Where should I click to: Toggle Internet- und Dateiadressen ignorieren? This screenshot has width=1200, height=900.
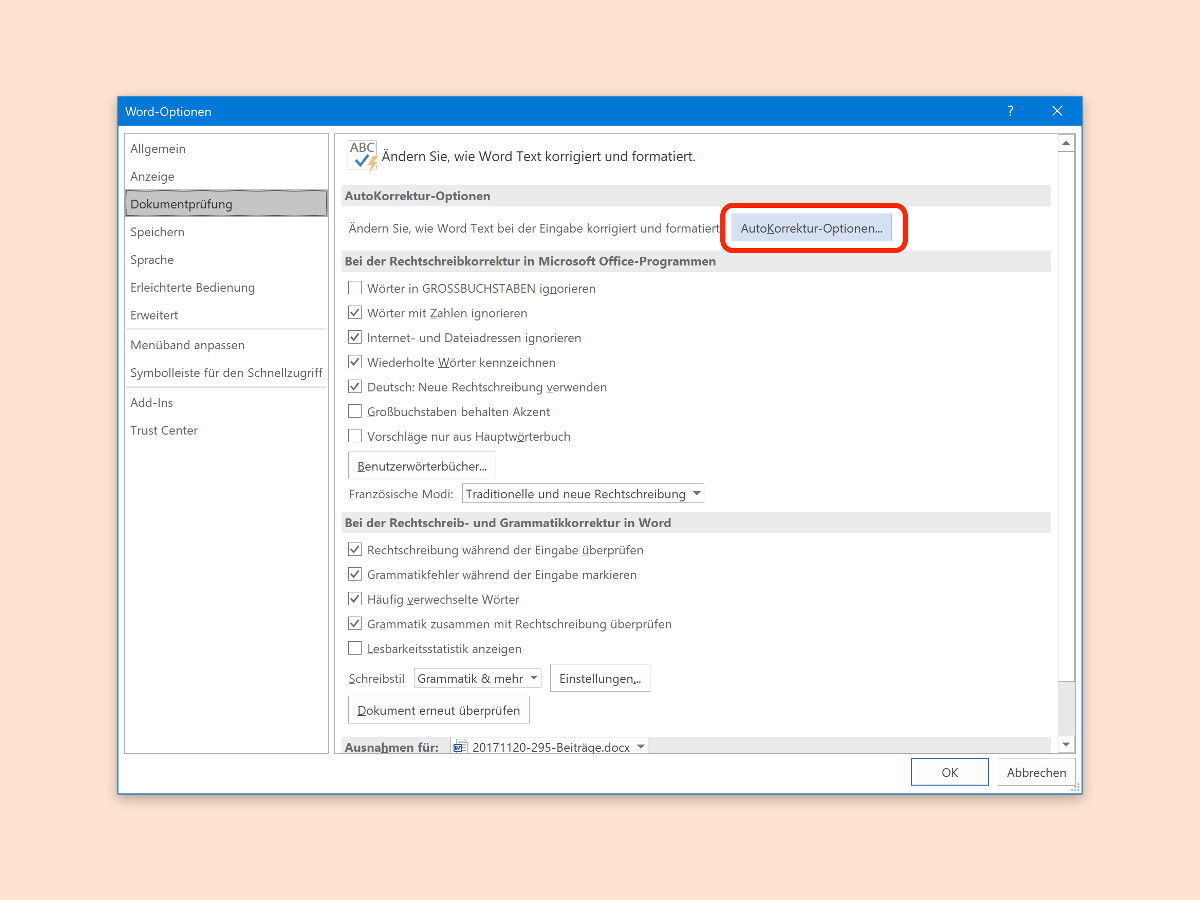tap(355, 338)
